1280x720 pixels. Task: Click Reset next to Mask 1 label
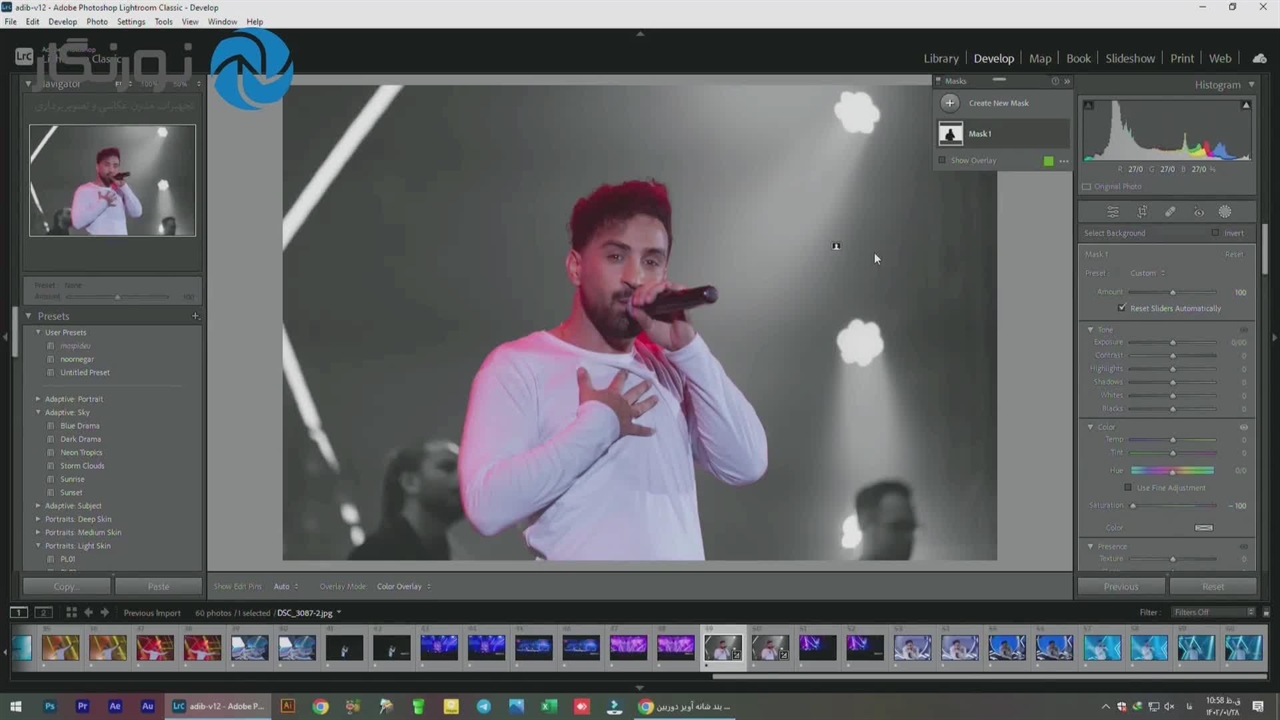coord(1234,254)
